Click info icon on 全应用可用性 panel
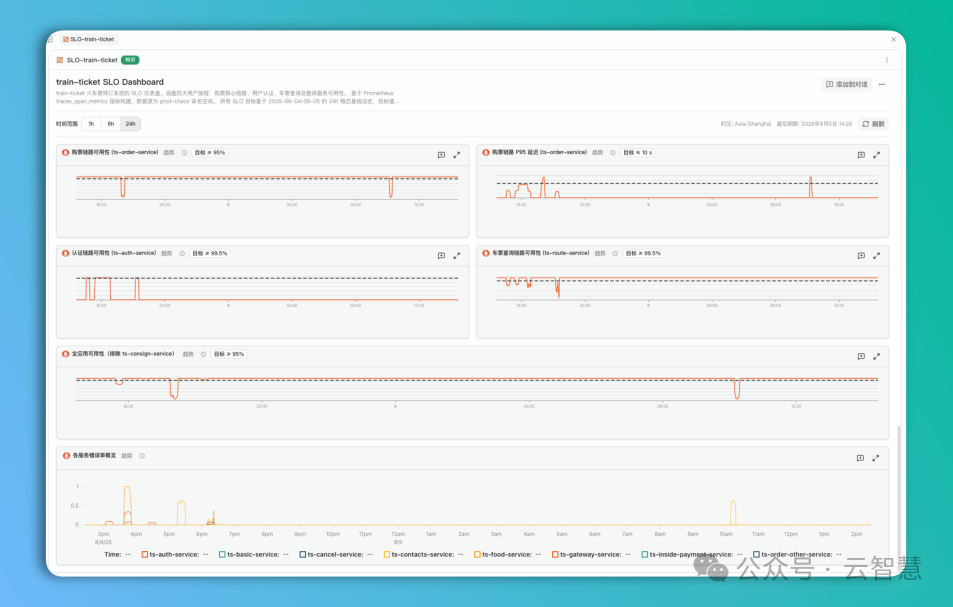Screen dimensions: 953x607 click(203, 354)
